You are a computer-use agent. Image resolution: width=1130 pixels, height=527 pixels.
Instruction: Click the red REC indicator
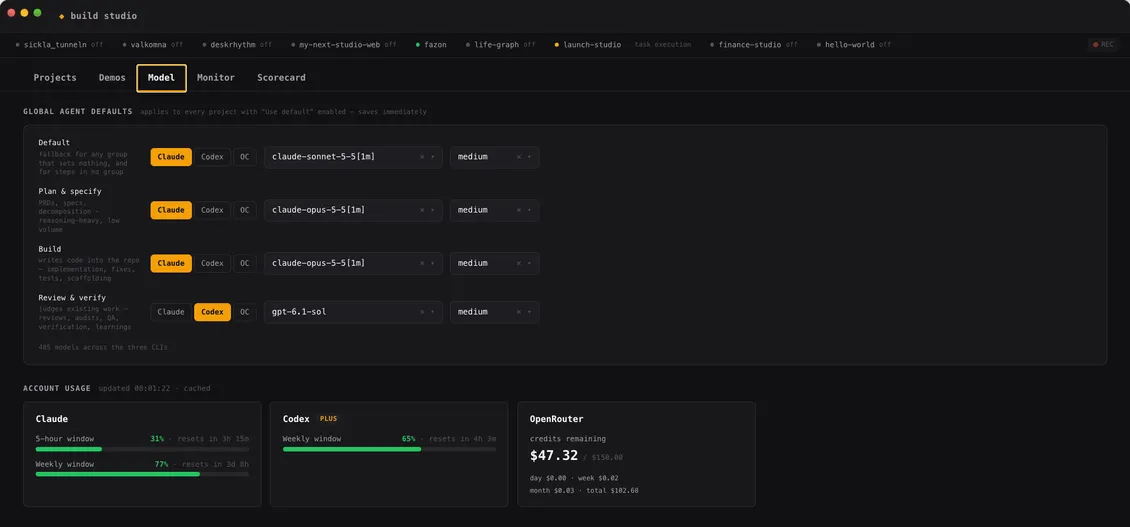[1103, 45]
